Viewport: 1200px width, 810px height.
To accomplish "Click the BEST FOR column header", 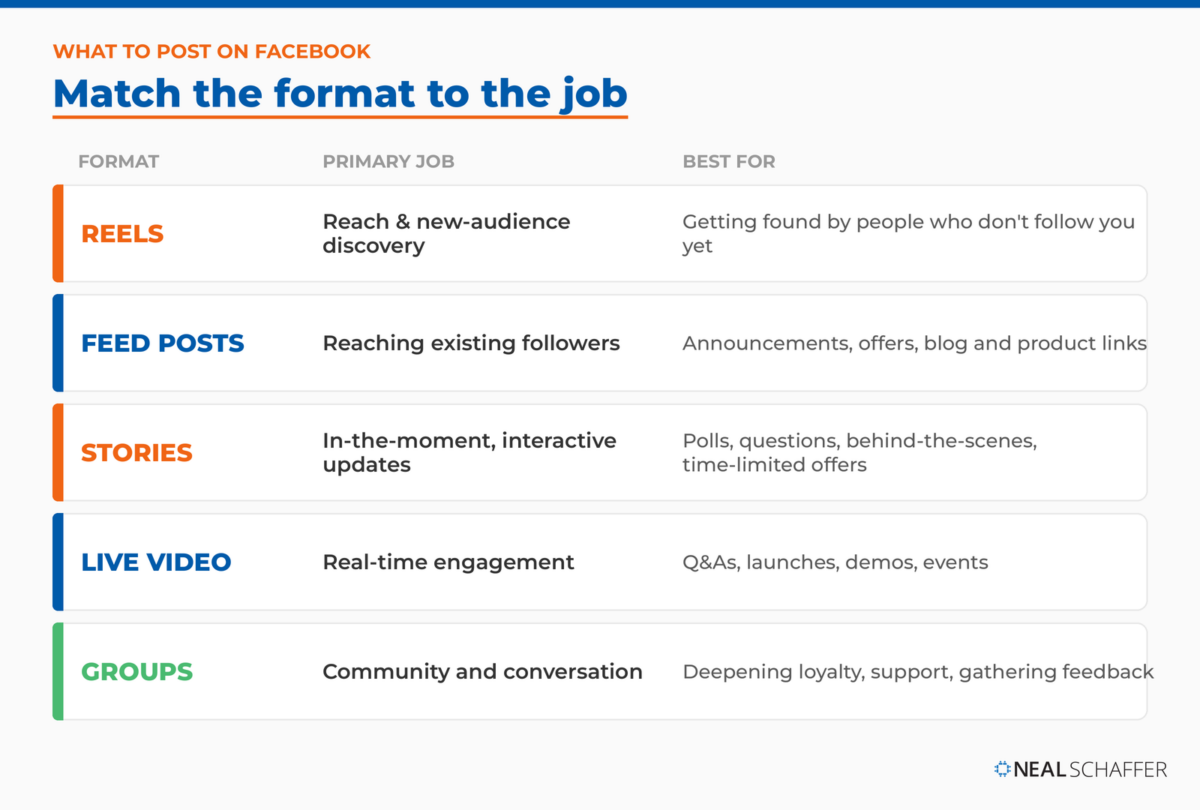I will [x=729, y=161].
